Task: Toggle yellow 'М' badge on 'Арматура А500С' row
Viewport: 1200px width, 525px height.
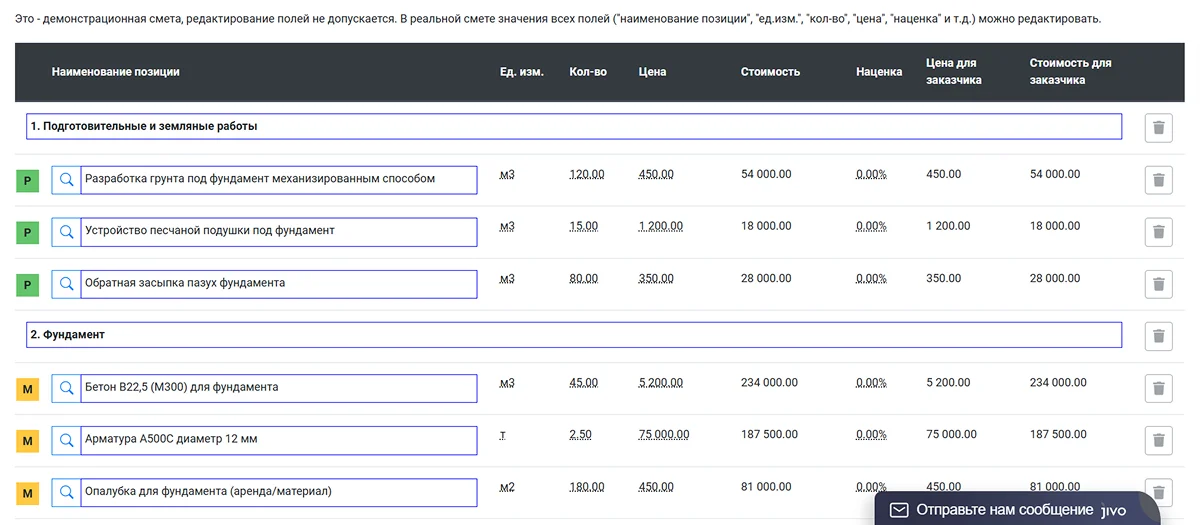Action: (27, 441)
